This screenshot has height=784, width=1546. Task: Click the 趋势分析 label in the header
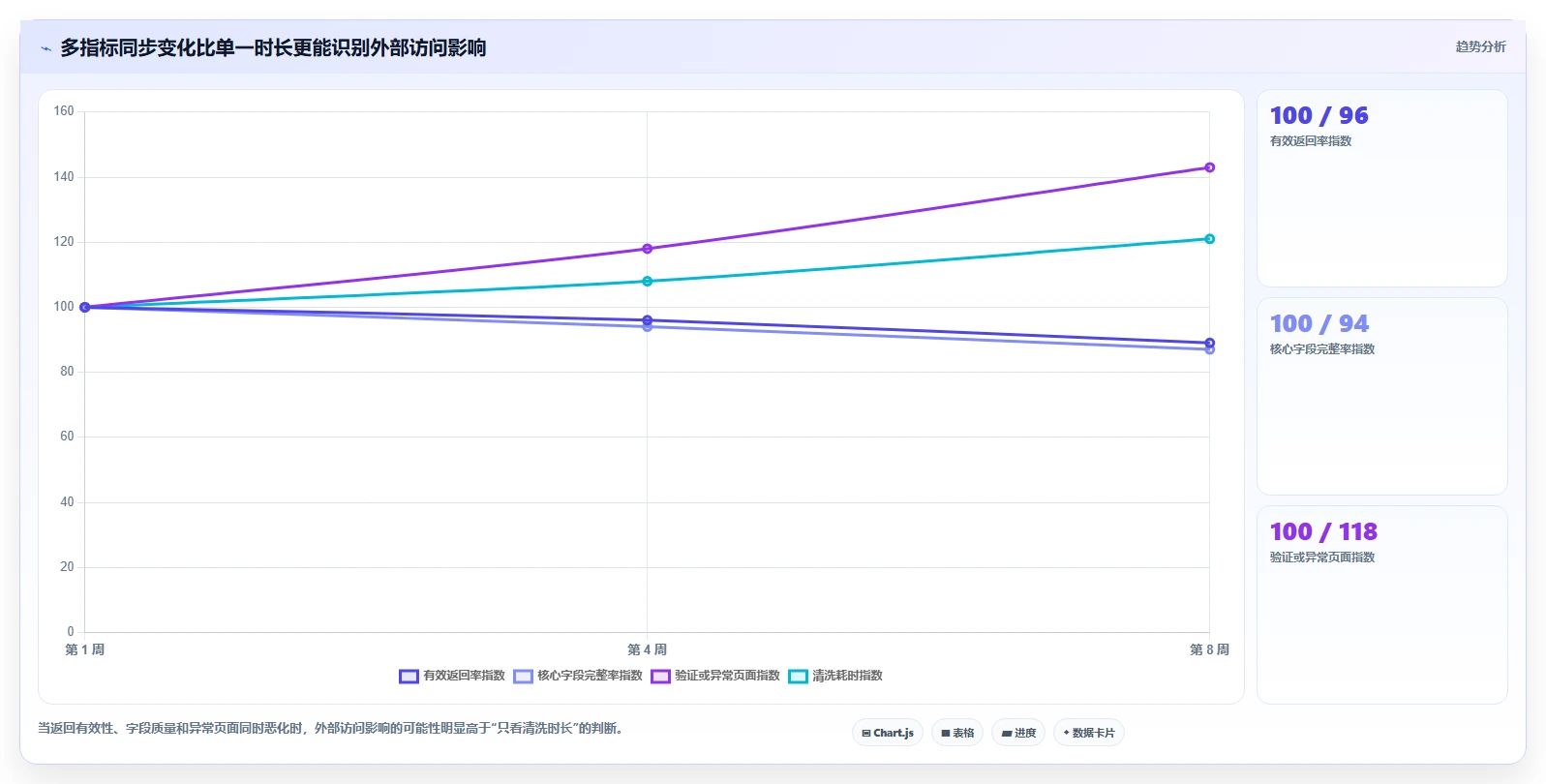[x=1480, y=46]
